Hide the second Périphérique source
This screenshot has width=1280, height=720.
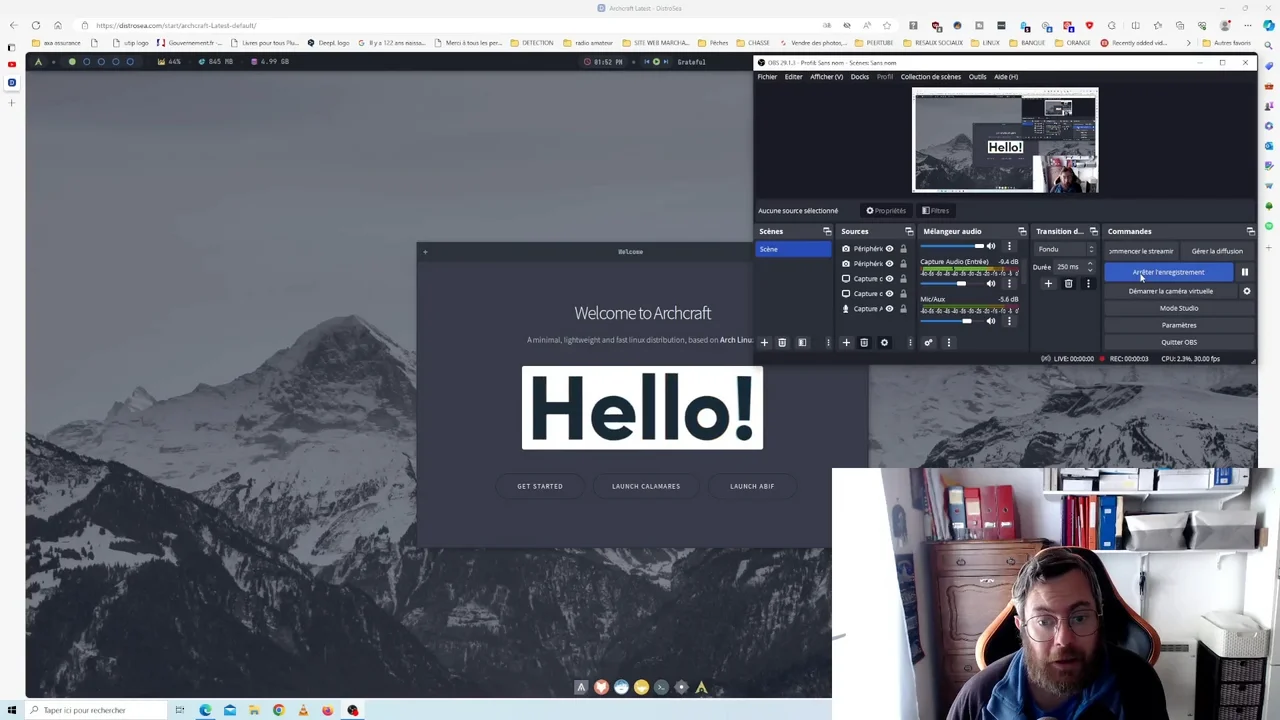pos(889,264)
